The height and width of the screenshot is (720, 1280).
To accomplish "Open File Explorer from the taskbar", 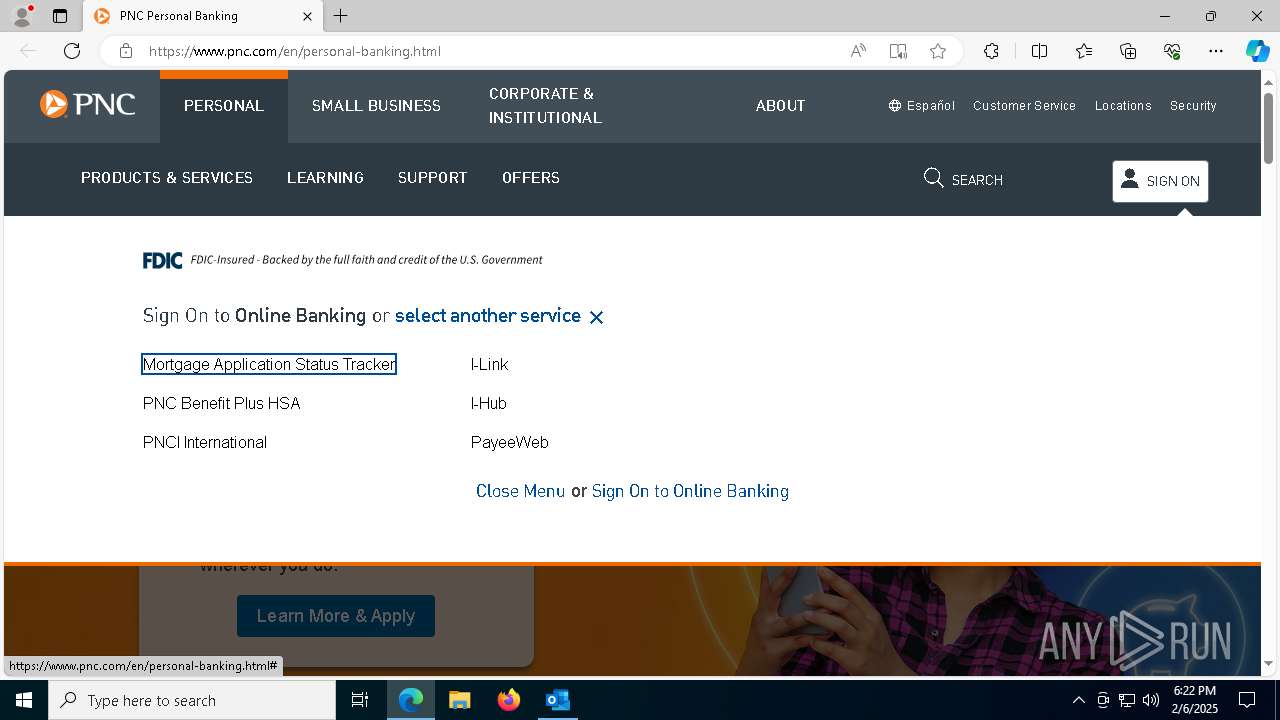I will (x=460, y=700).
